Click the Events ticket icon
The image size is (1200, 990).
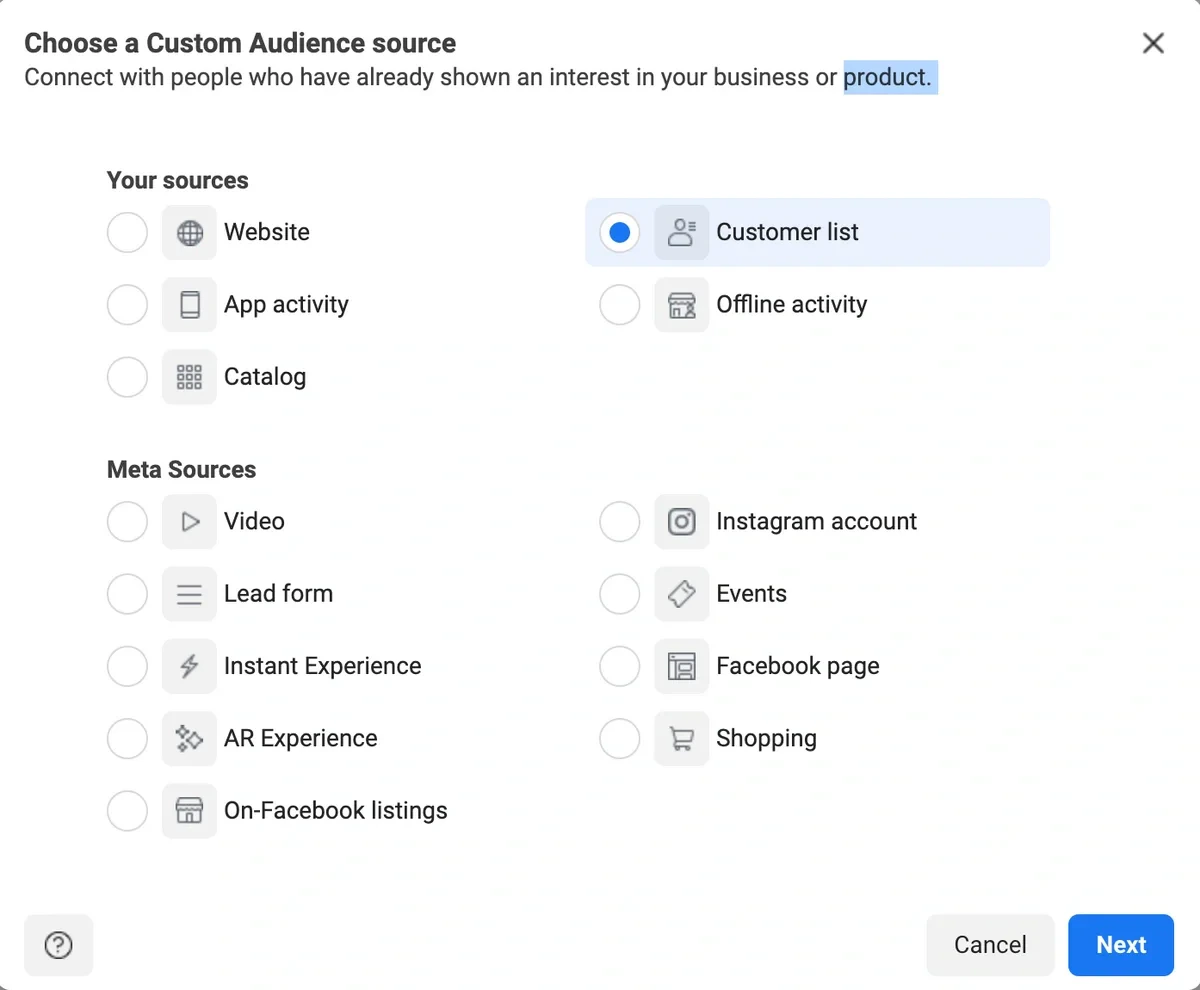tap(682, 593)
